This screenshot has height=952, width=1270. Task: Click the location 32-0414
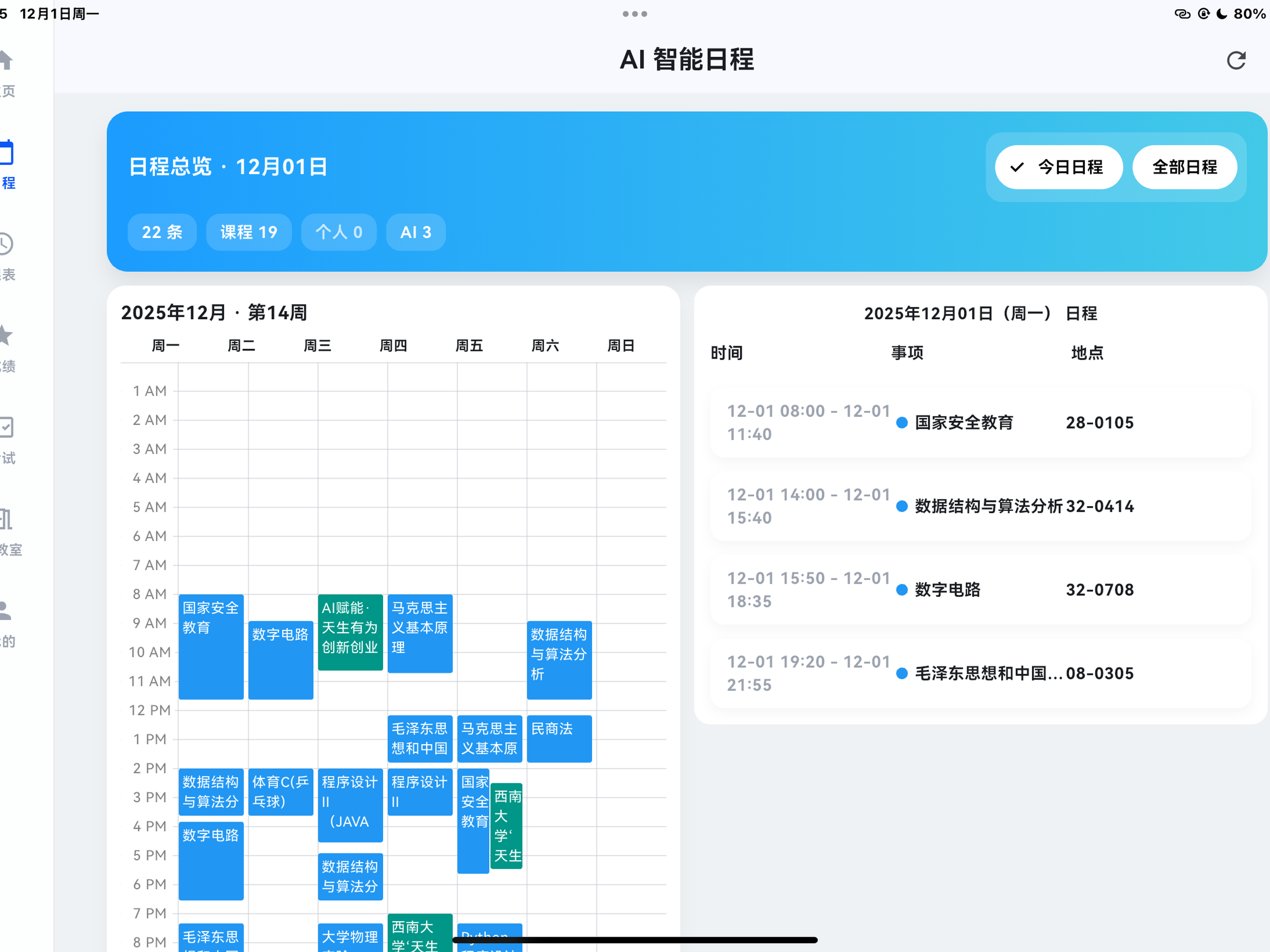pos(1099,506)
